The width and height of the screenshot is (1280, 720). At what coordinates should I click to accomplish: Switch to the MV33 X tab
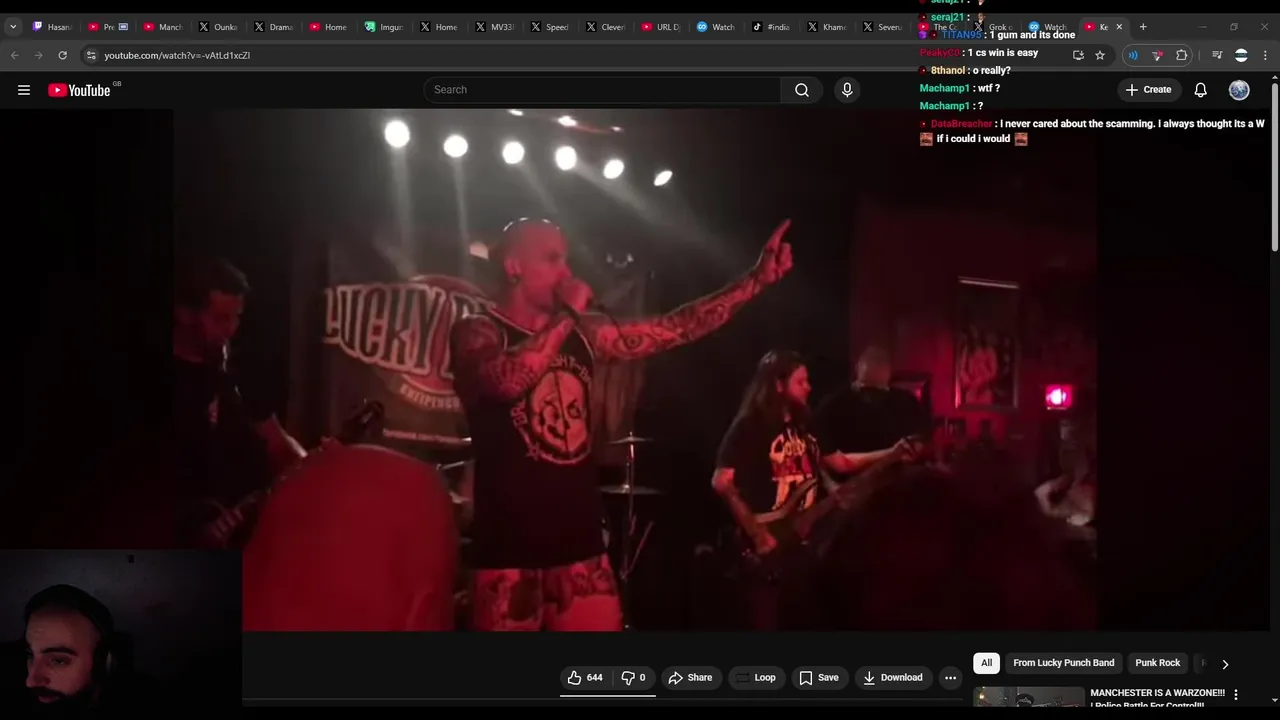[495, 27]
